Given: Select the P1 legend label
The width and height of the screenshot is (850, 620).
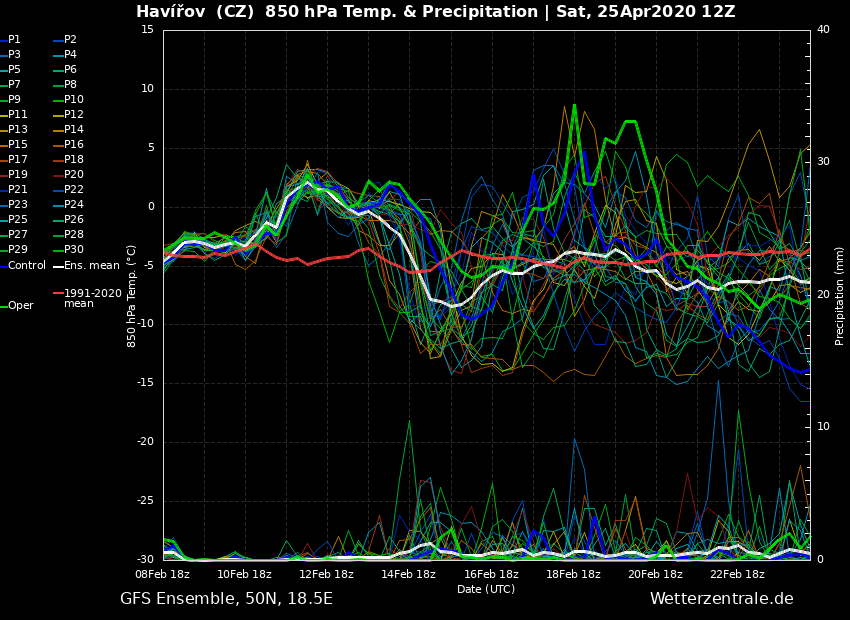Looking at the screenshot, I should coord(14,40).
